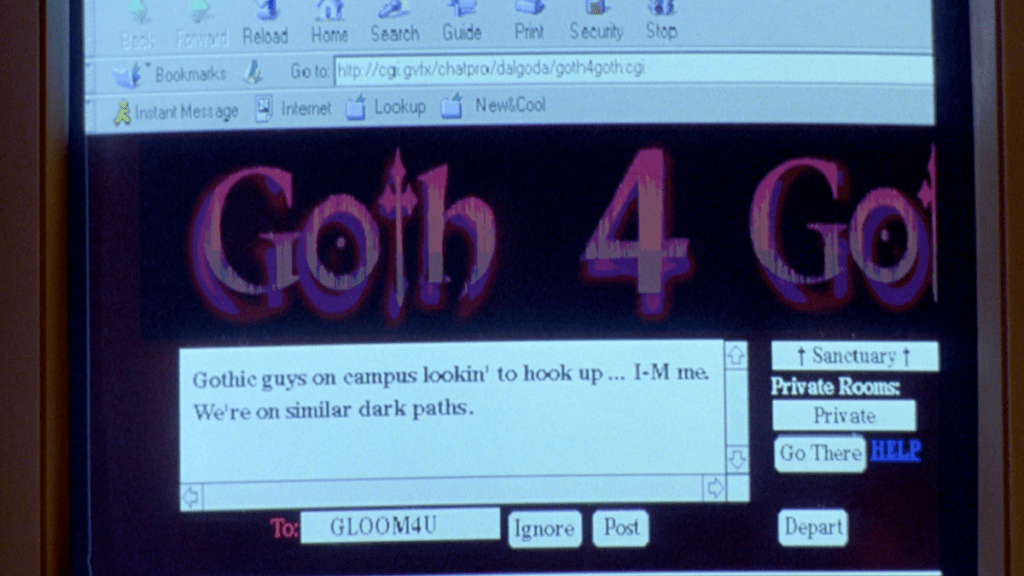Open the Bookmarks icon

coord(170,74)
